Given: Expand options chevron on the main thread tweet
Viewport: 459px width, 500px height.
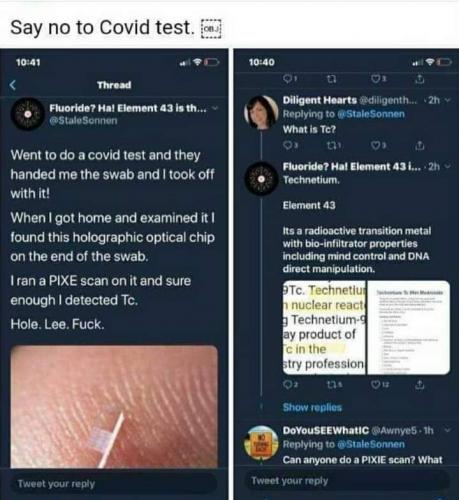Looking at the screenshot, I should [x=216, y=108].
